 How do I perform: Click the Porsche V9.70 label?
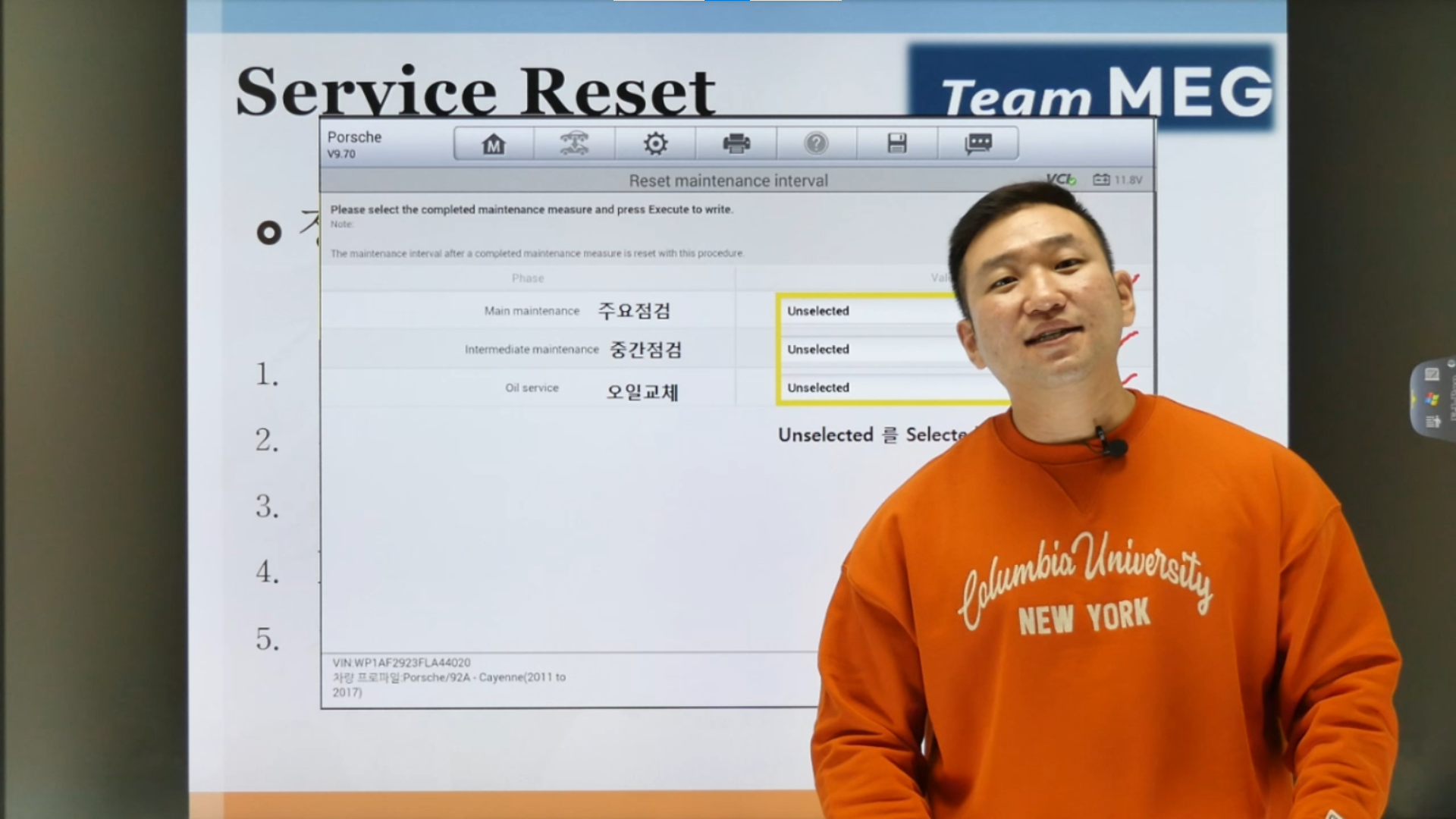pyautogui.click(x=354, y=144)
